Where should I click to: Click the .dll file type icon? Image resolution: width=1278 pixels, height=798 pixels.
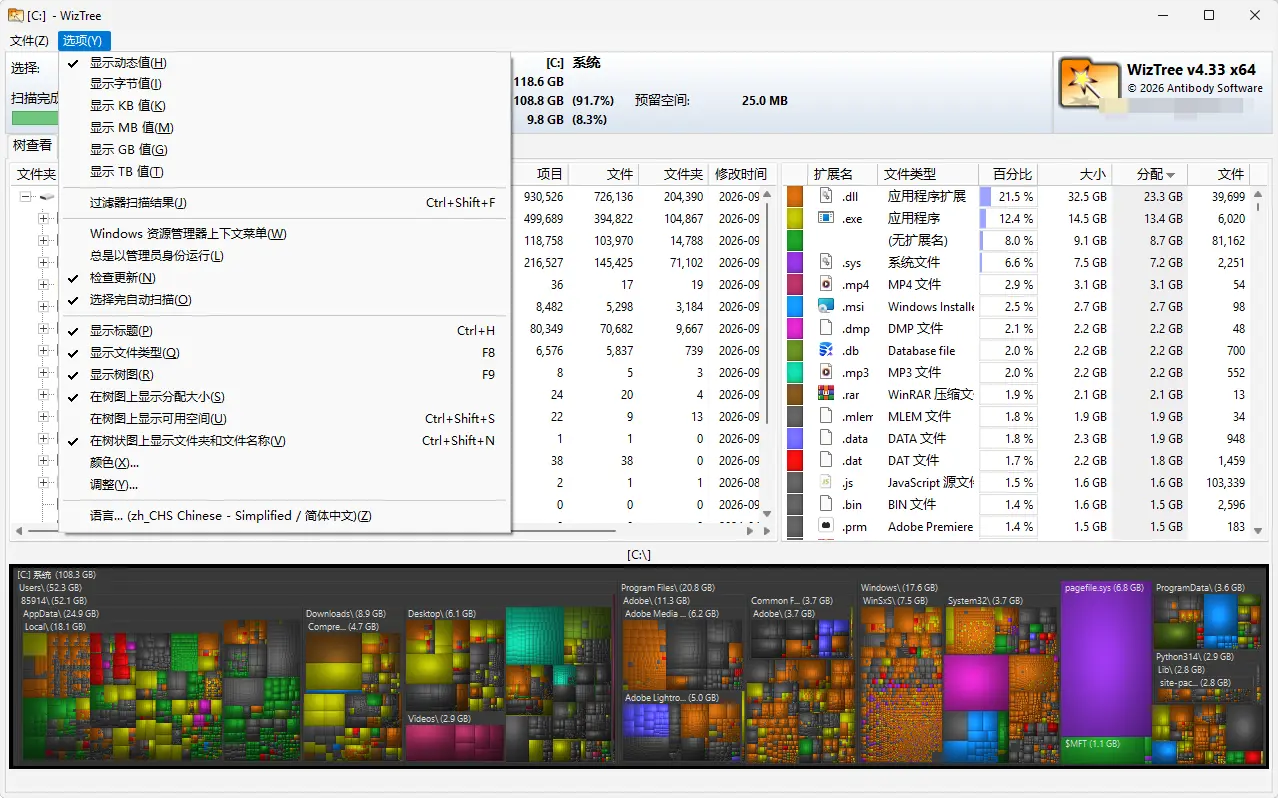click(826, 197)
